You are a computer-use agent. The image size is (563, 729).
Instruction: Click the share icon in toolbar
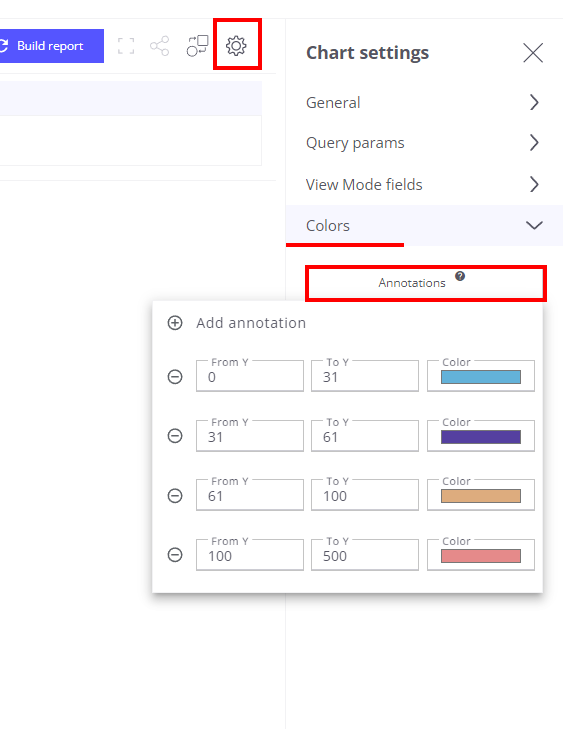159,46
